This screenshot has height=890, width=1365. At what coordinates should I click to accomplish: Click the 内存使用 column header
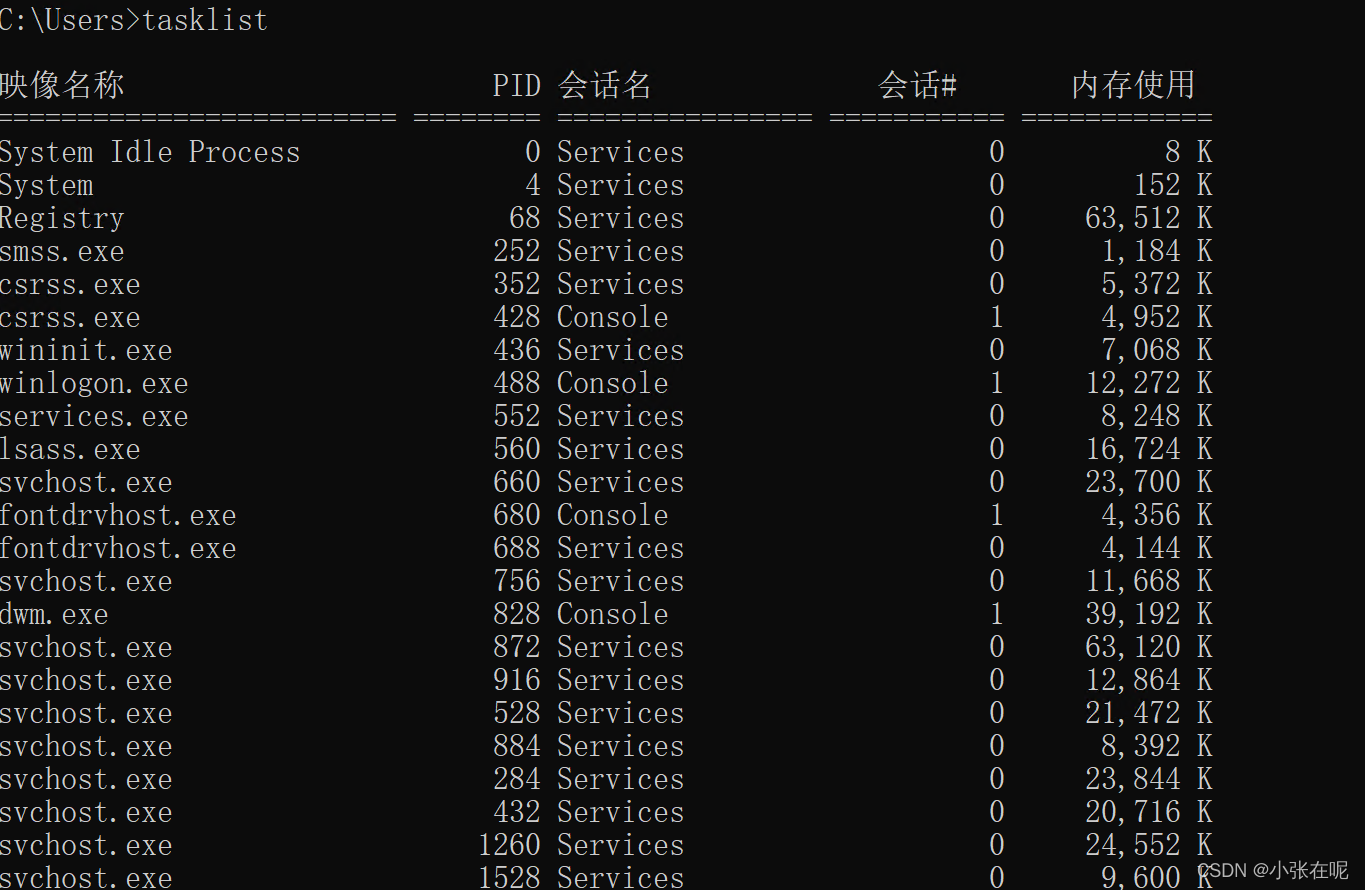(x=1133, y=85)
